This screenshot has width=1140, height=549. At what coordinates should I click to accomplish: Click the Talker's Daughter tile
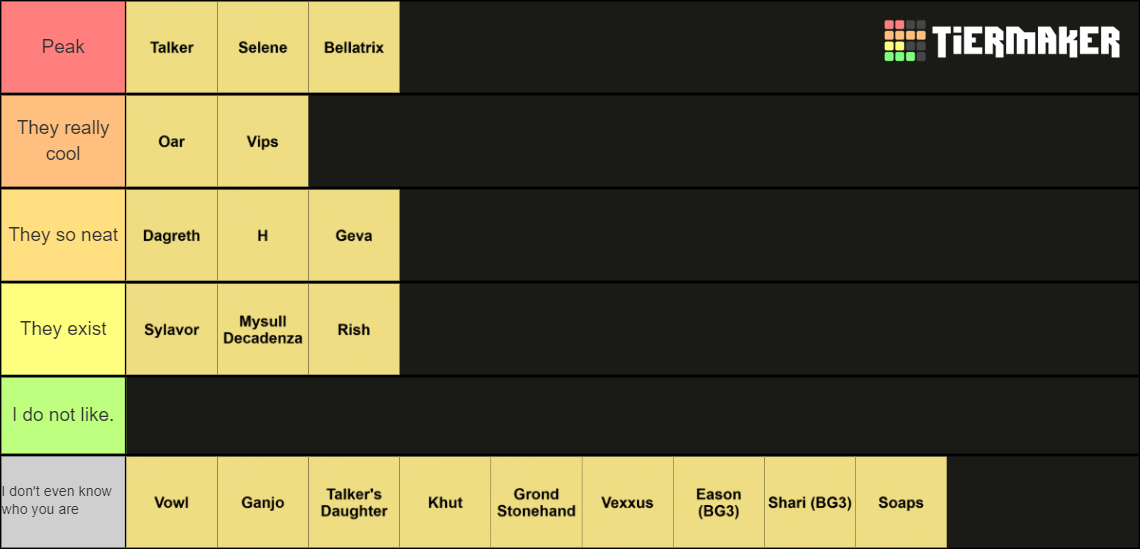354,502
